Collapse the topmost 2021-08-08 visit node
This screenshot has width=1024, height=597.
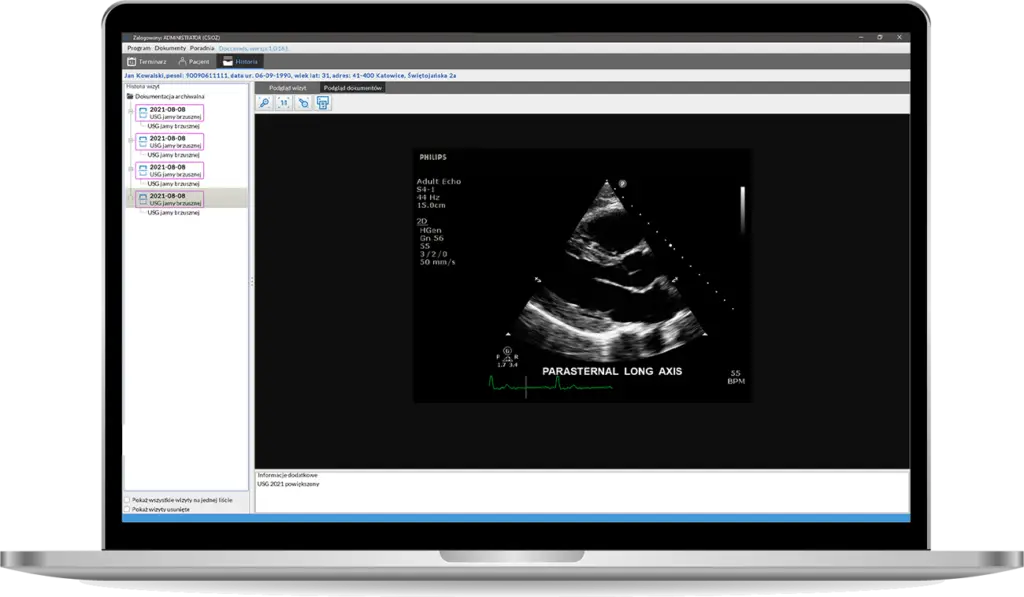coord(131,111)
